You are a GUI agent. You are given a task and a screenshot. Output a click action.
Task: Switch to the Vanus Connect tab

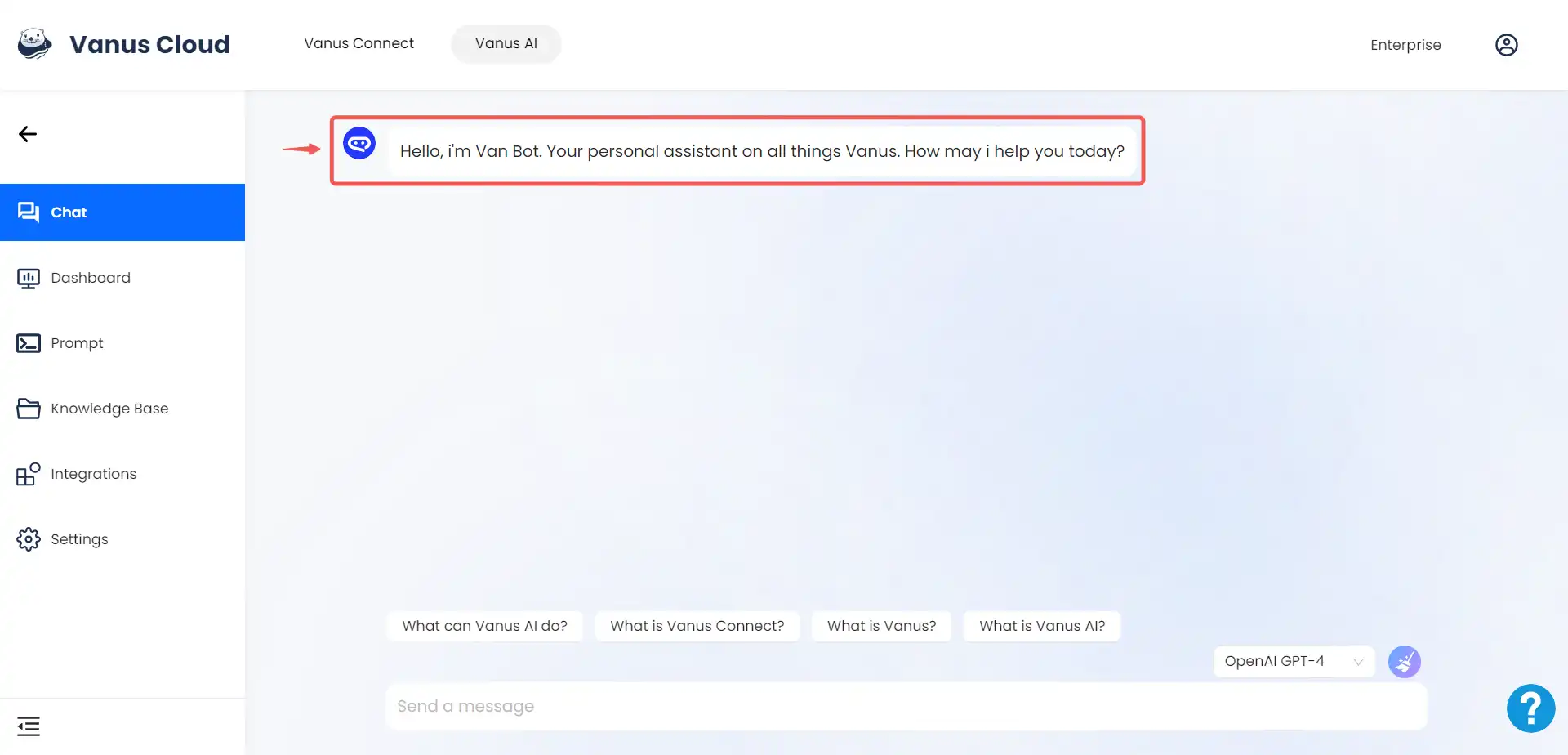[x=359, y=43]
